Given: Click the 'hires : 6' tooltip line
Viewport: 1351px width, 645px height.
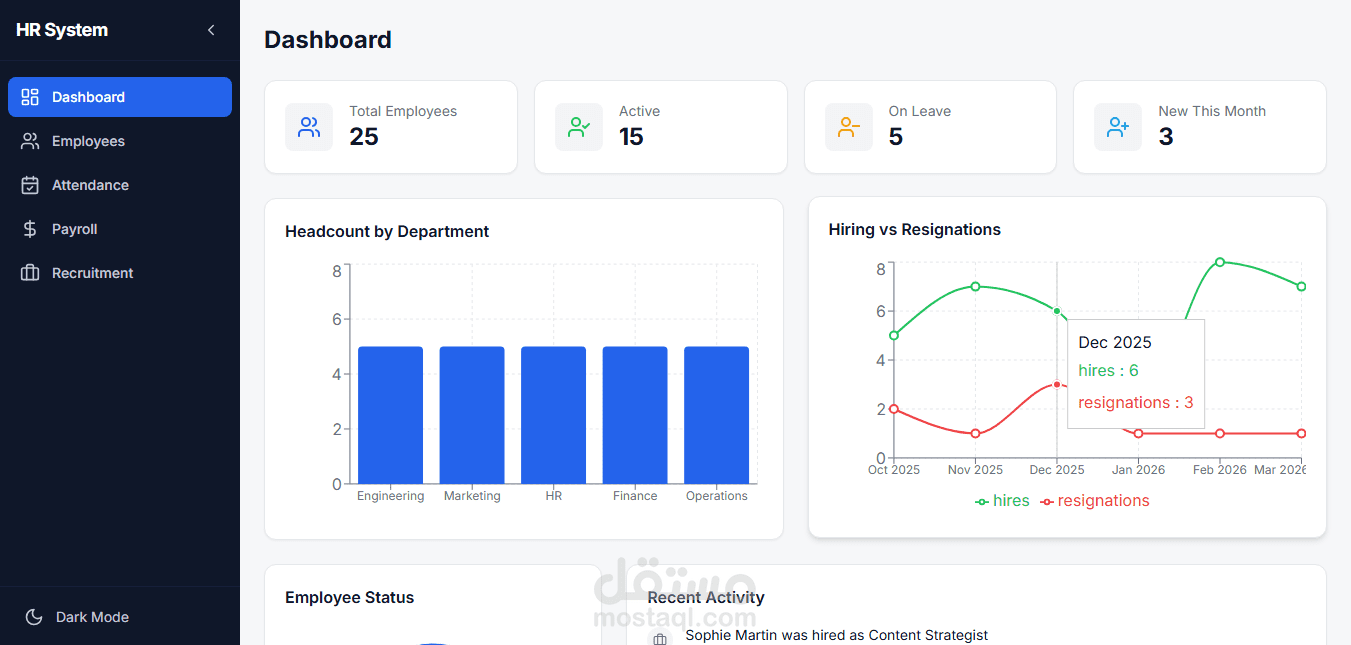Looking at the screenshot, I should click(1108, 371).
